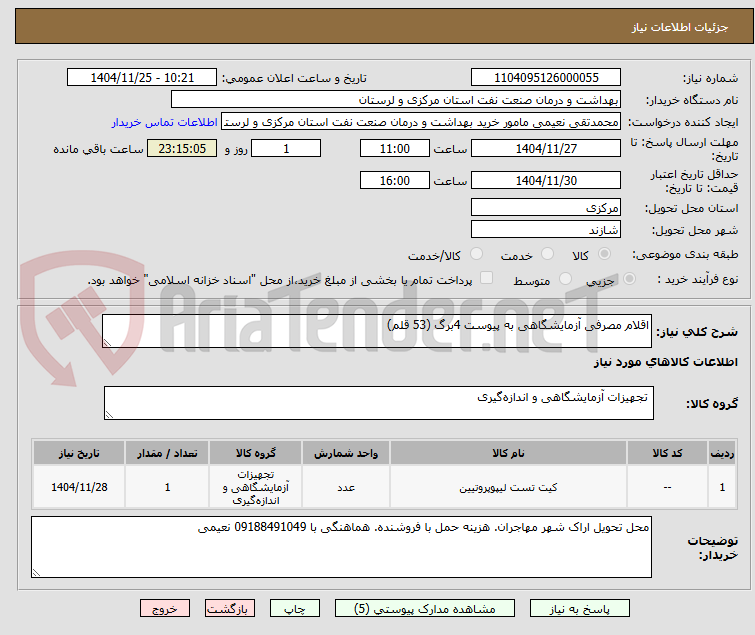
Task: Click the ایجاد کننده درخواست field
Action: coord(421,122)
